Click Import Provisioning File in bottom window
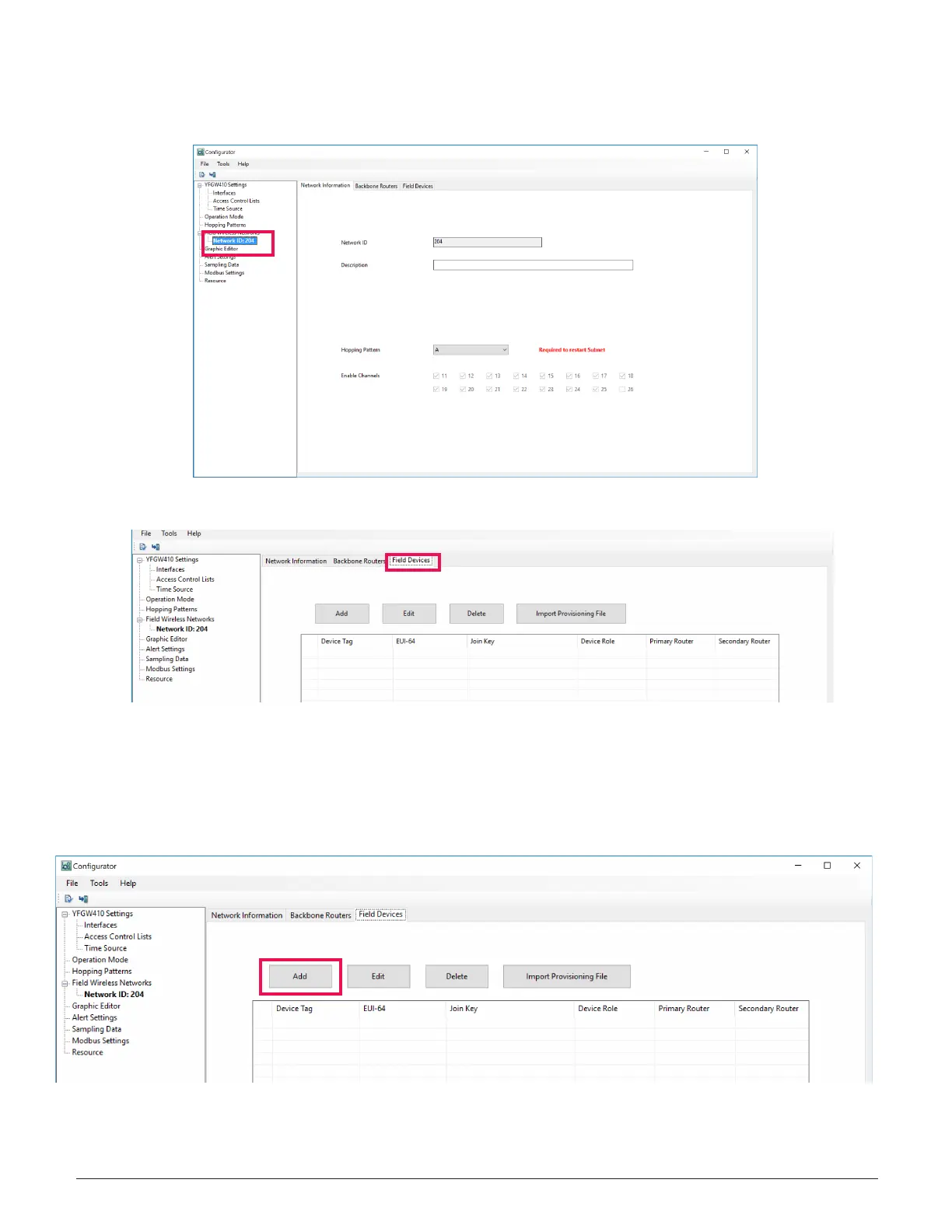This screenshot has width=952, height=1232. 567,977
